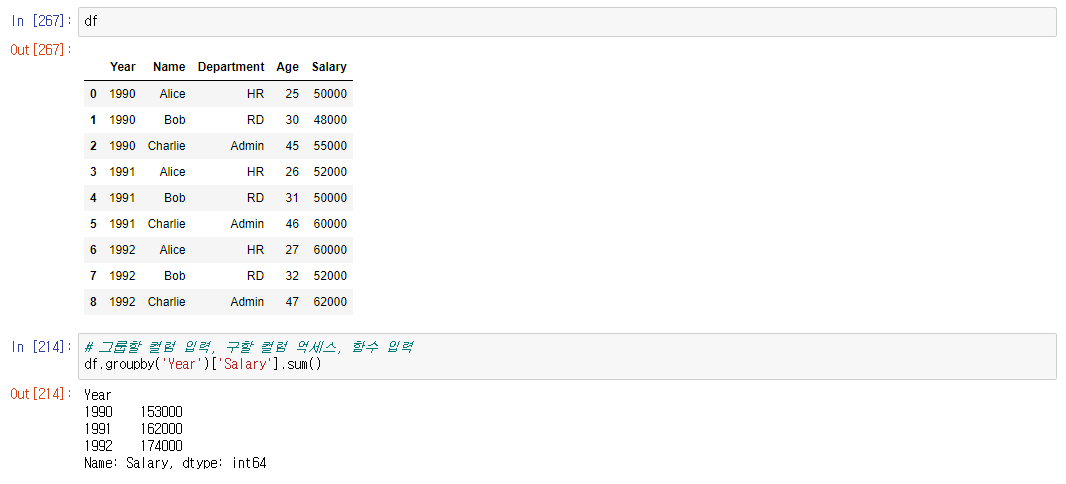Click Charlie's 60000 salary in row 5
Viewport: 1066px width, 484px height.
(x=330, y=224)
